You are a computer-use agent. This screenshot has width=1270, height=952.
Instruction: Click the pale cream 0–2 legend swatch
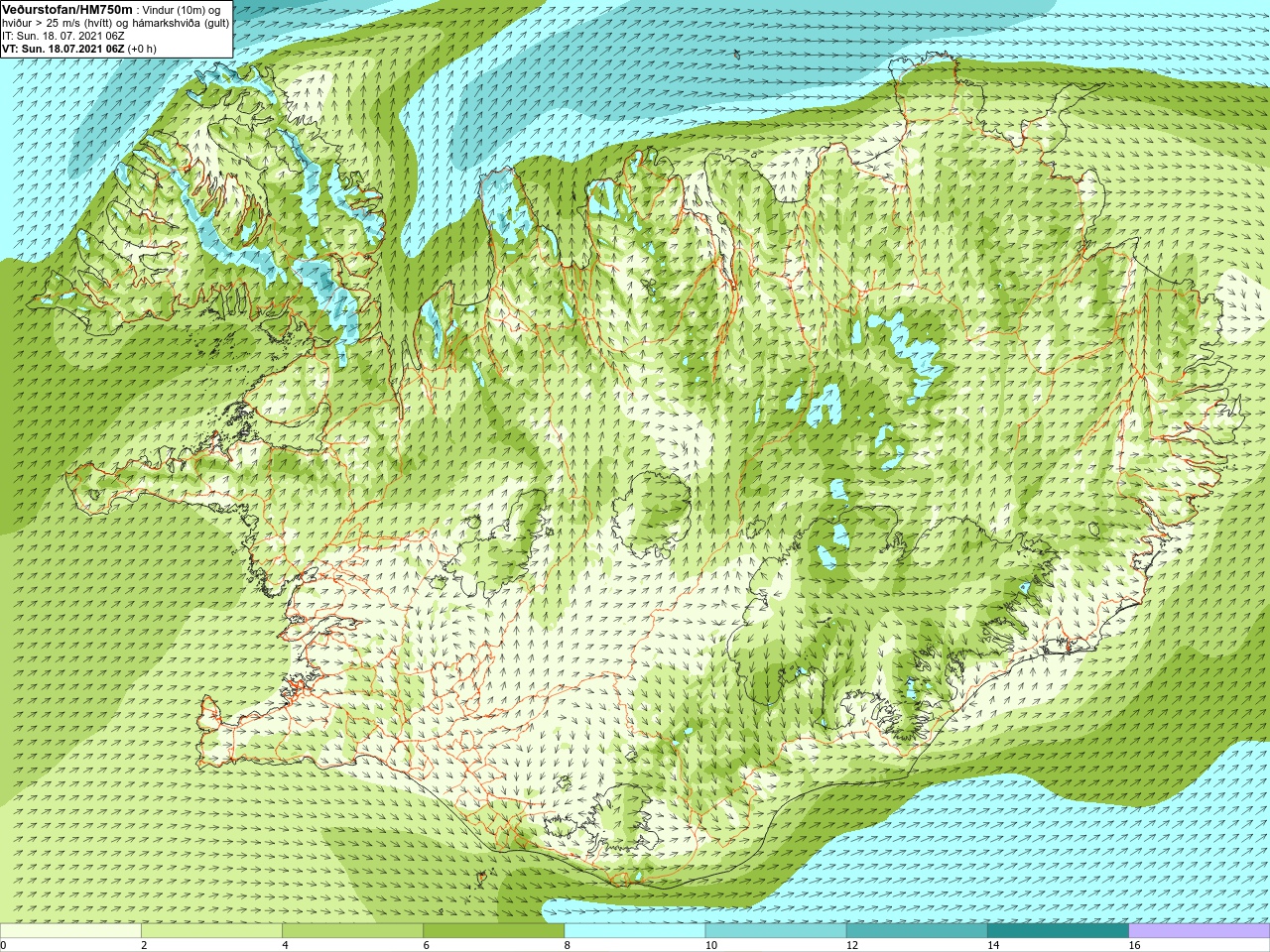pyautogui.click(x=71, y=931)
